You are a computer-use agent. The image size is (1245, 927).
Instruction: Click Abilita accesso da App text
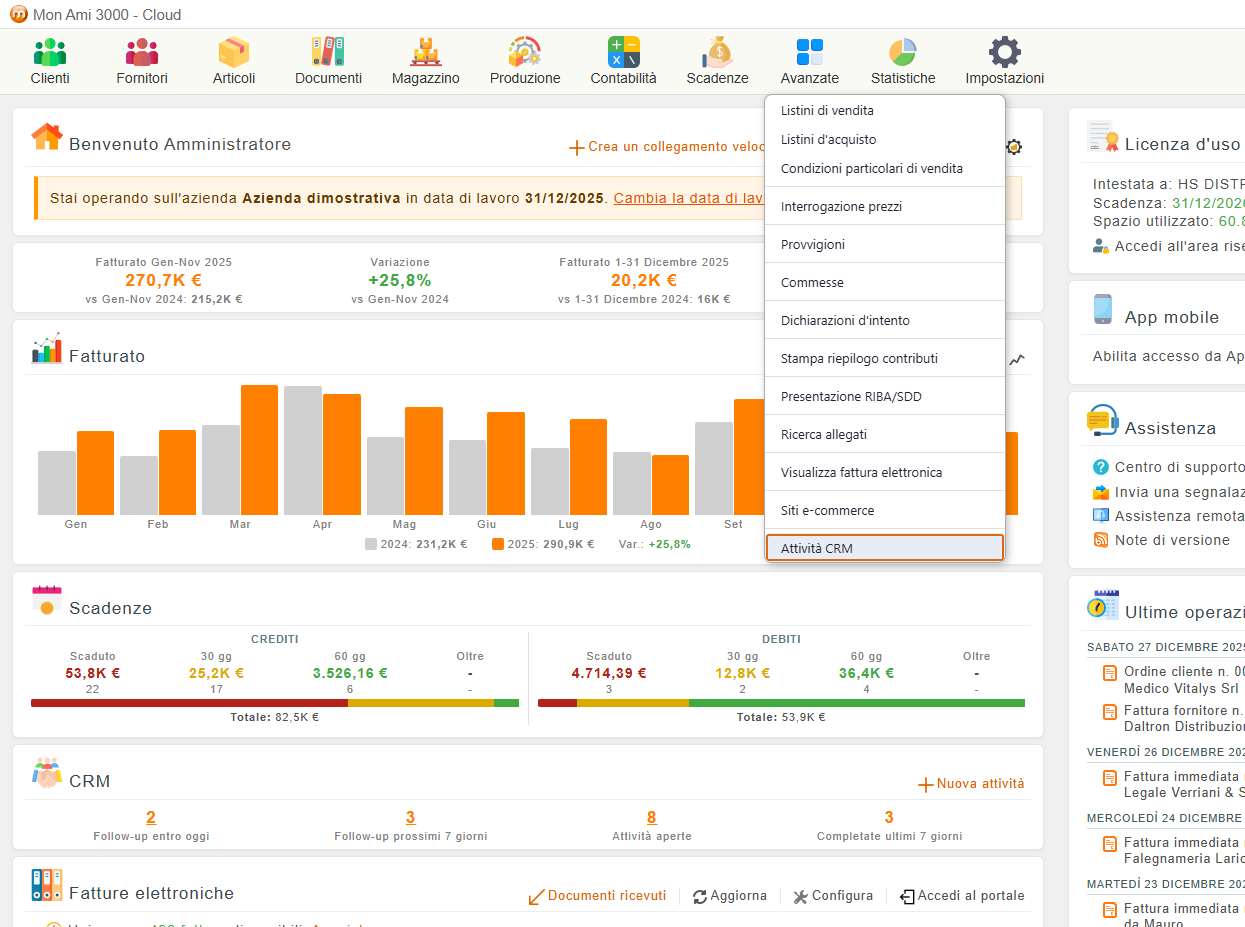[x=1168, y=356]
